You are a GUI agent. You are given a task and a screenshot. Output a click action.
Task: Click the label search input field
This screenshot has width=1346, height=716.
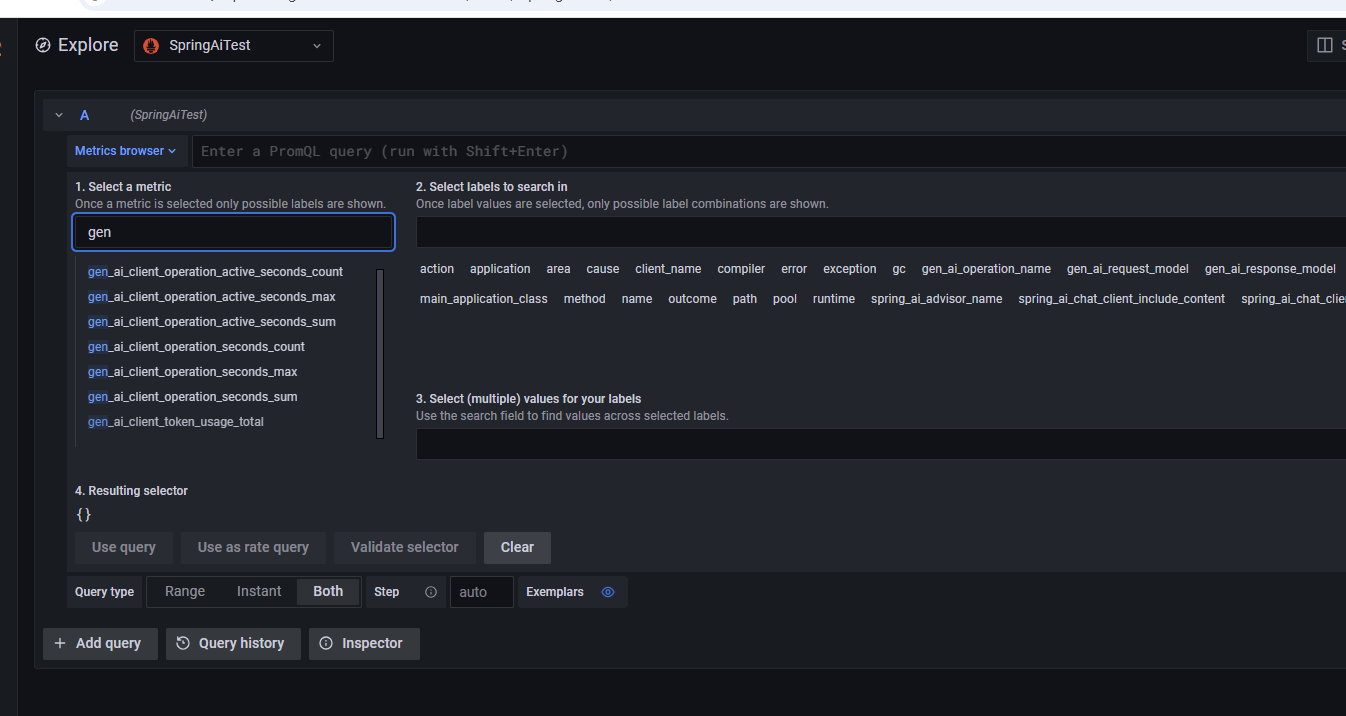click(881, 232)
